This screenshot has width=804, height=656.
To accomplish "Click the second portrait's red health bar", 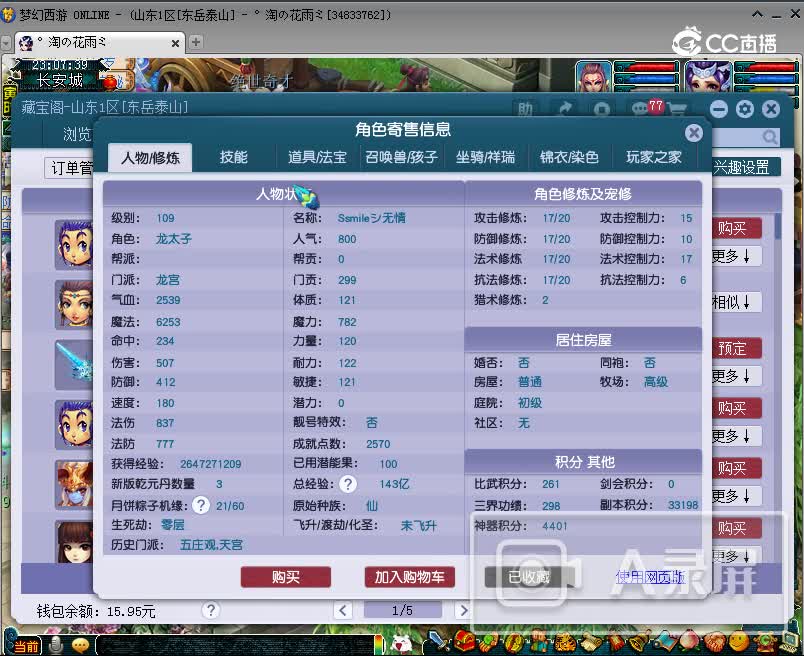I will (766, 67).
